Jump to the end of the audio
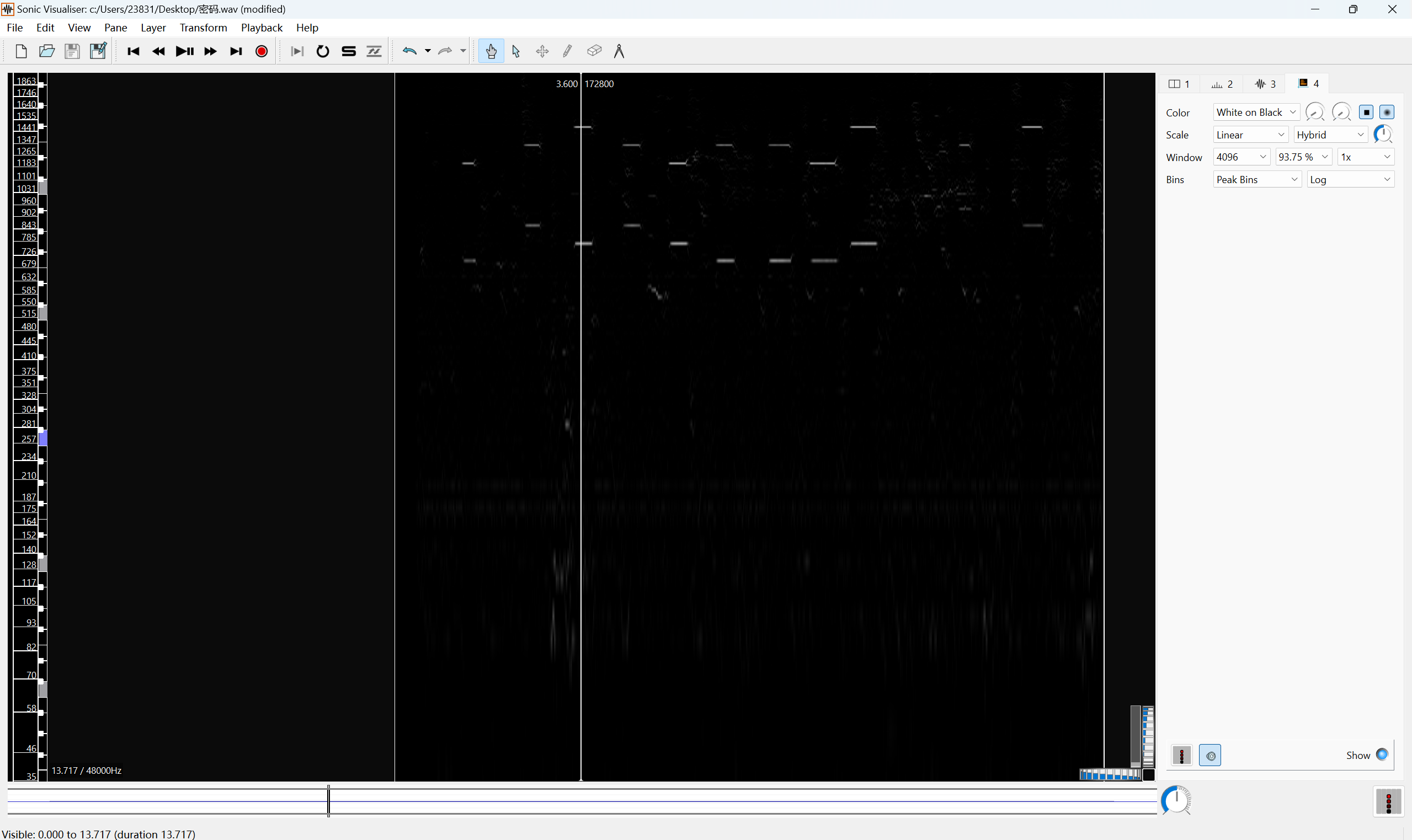This screenshot has height=840, width=1412. pos(236,51)
